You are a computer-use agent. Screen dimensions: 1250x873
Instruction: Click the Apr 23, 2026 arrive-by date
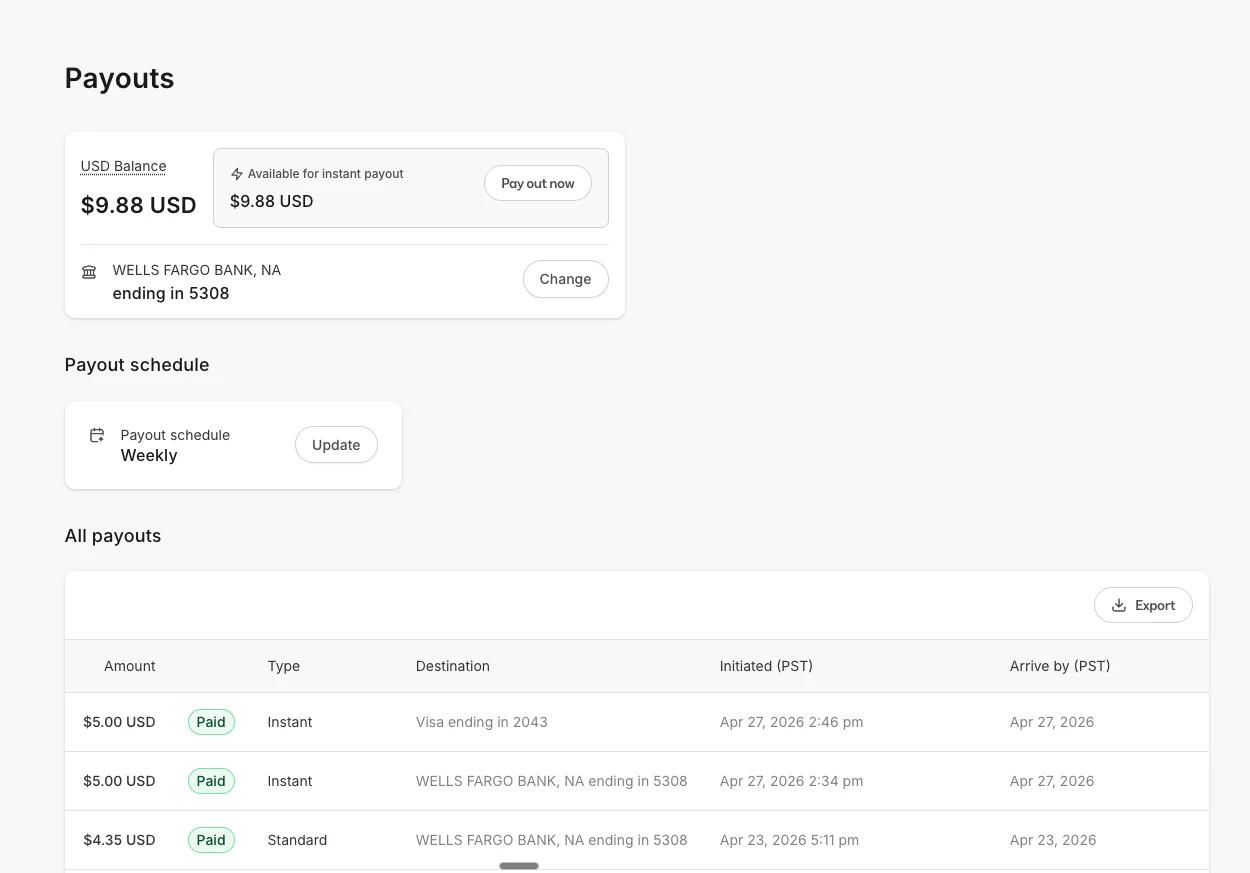[x=1053, y=840]
